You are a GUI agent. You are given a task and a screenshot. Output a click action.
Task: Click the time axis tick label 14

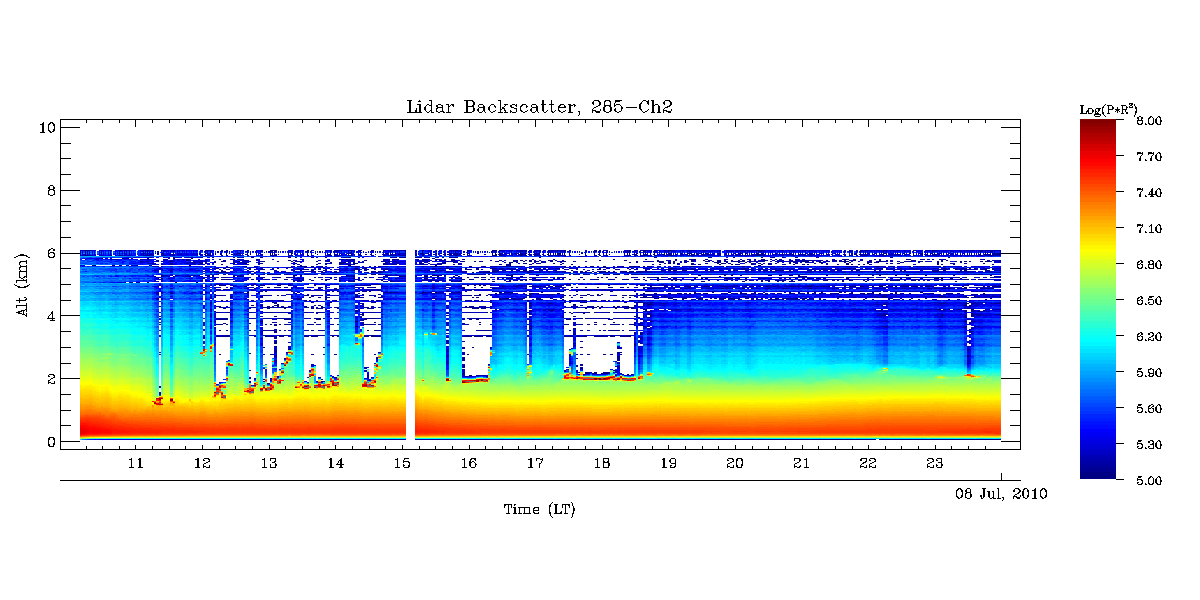coord(335,464)
